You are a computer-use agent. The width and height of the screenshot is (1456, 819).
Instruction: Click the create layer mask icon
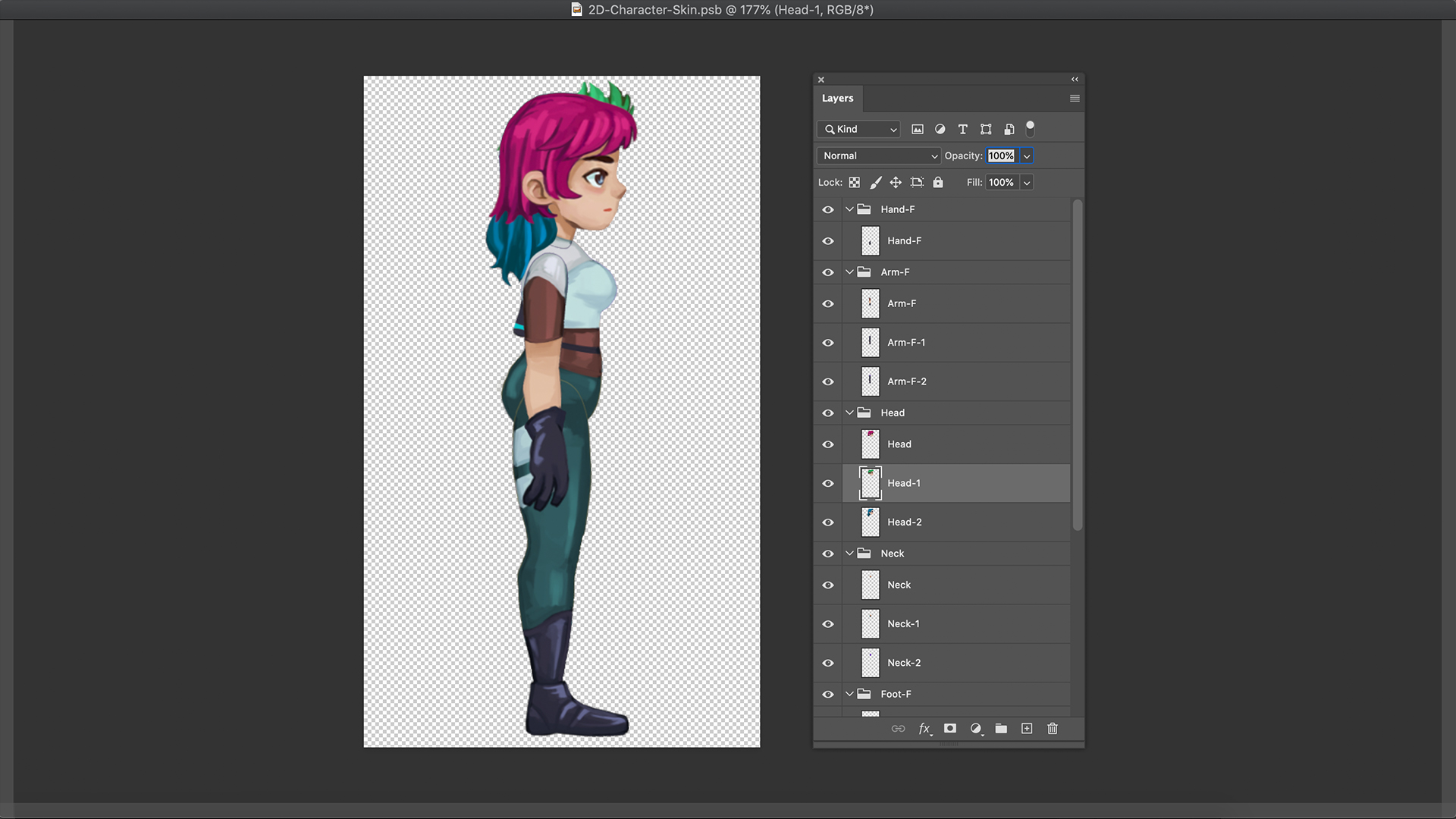950,728
